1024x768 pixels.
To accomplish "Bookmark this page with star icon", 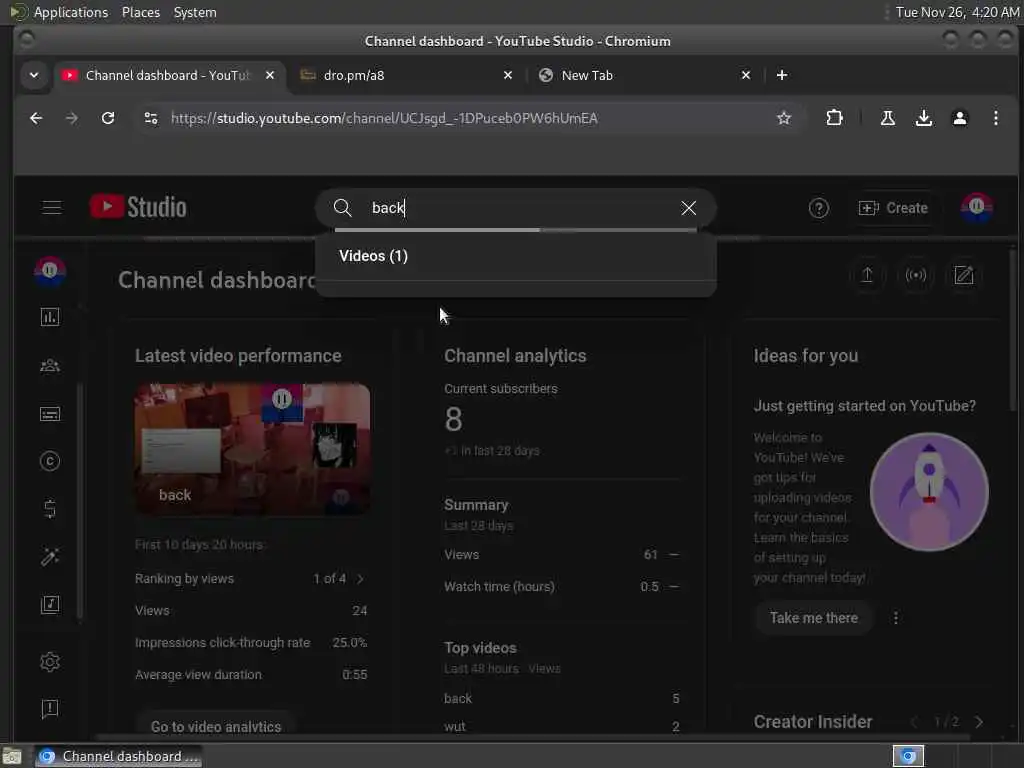I will [784, 118].
